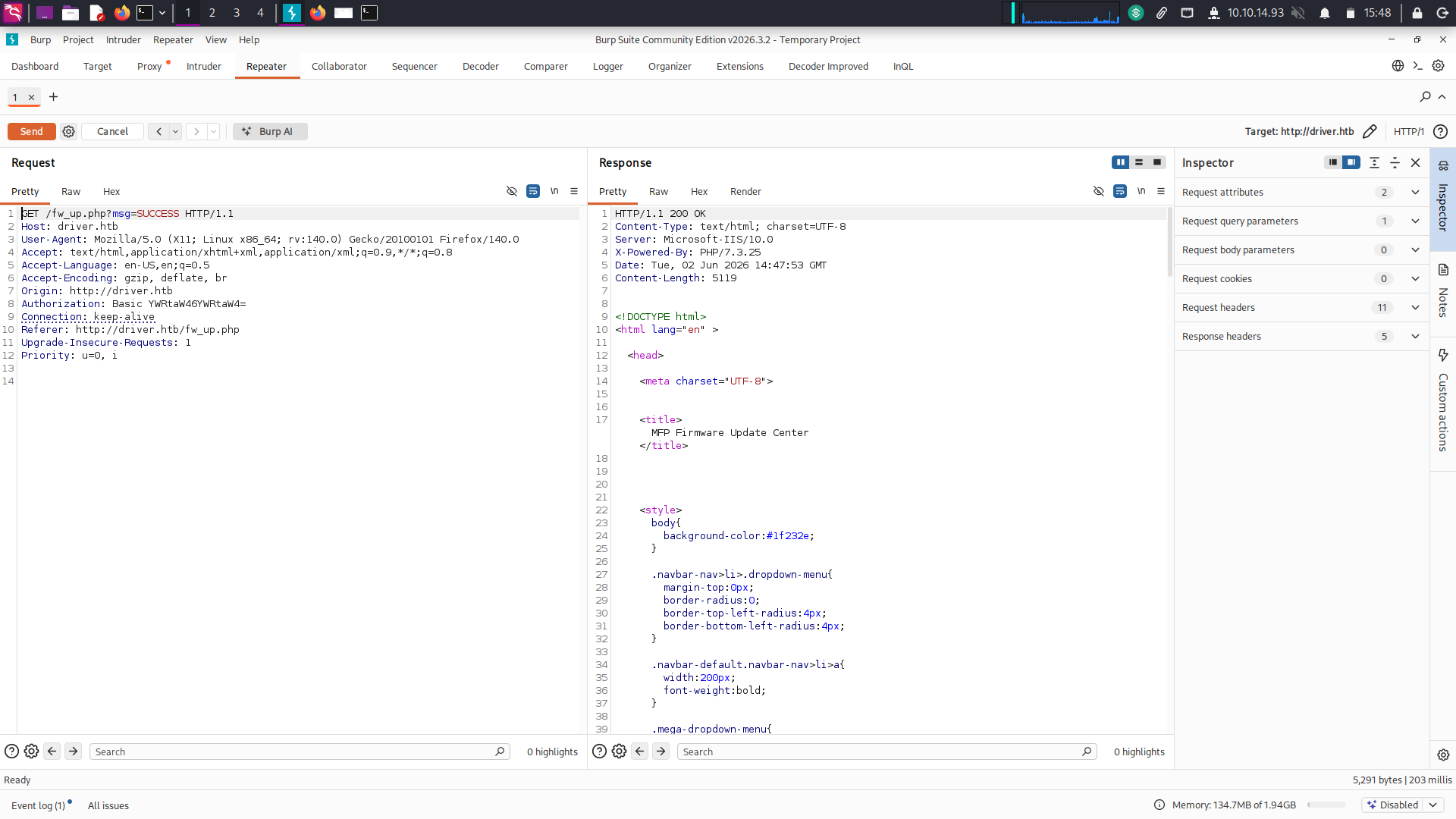Screen dimensions: 1456x819
Task: Open the Proxy tab
Action: 149,66
